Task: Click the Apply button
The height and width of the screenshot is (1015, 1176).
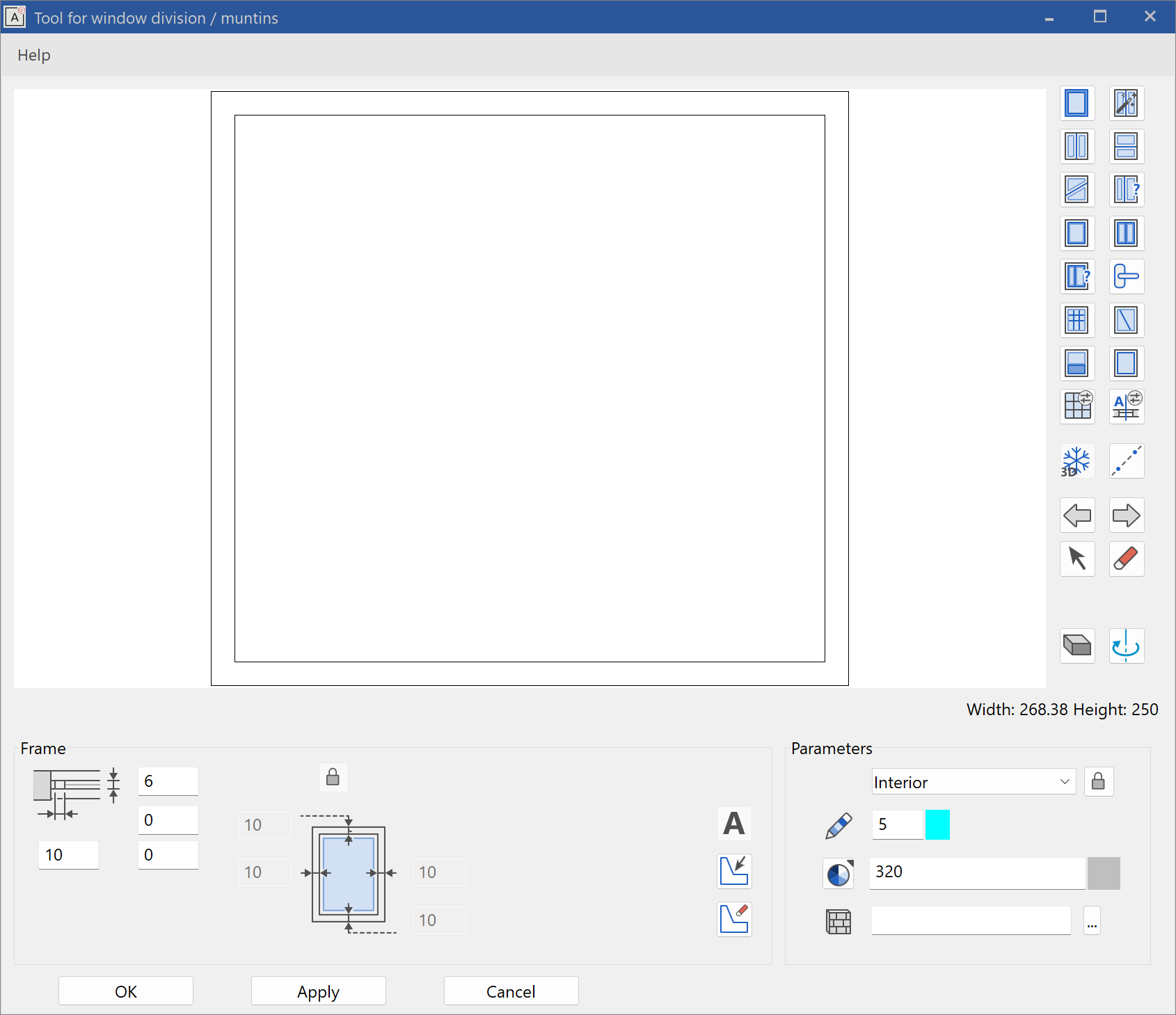Action: (x=319, y=991)
